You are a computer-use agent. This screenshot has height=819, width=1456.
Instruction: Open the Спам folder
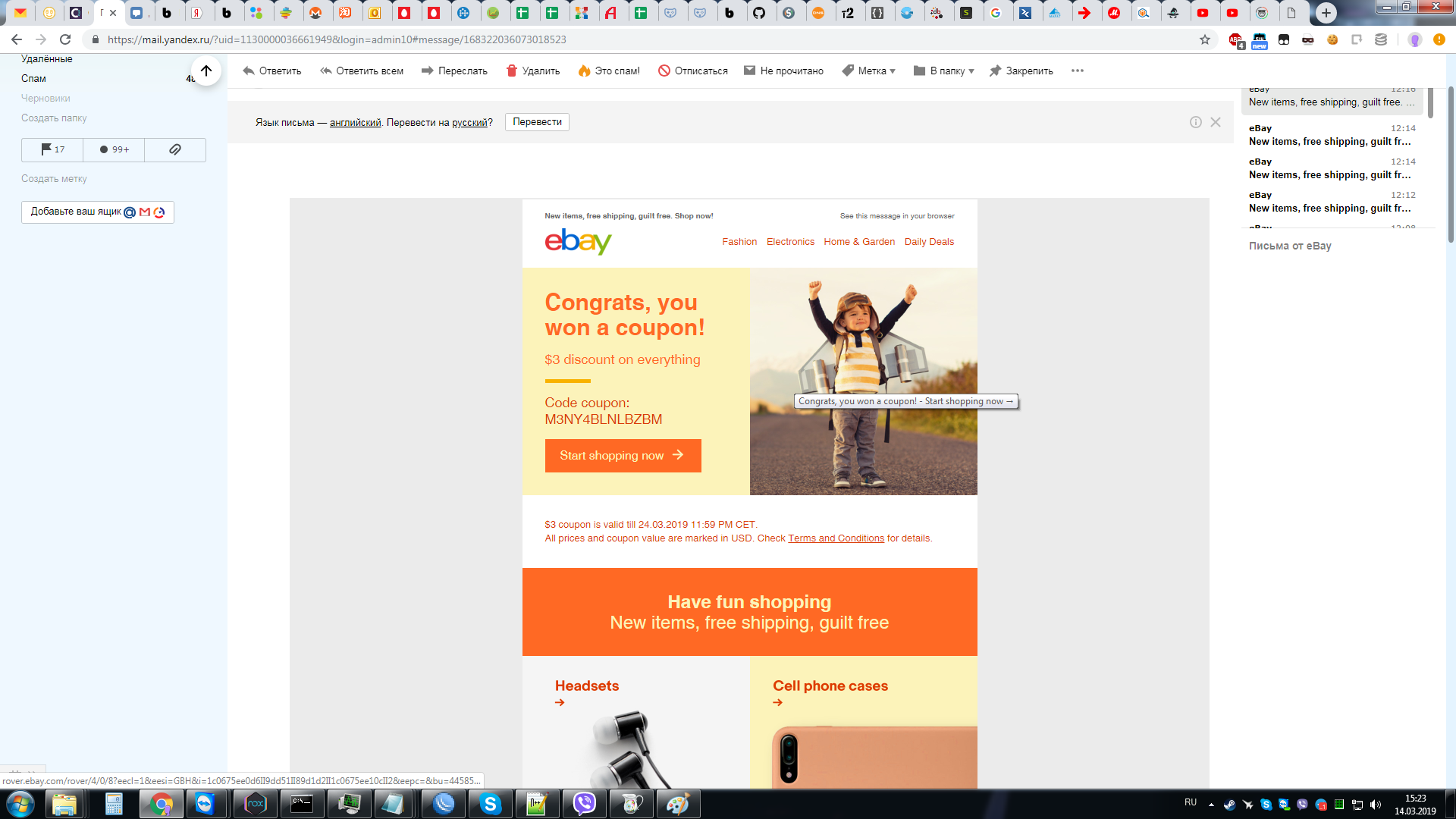[x=33, y=78]
